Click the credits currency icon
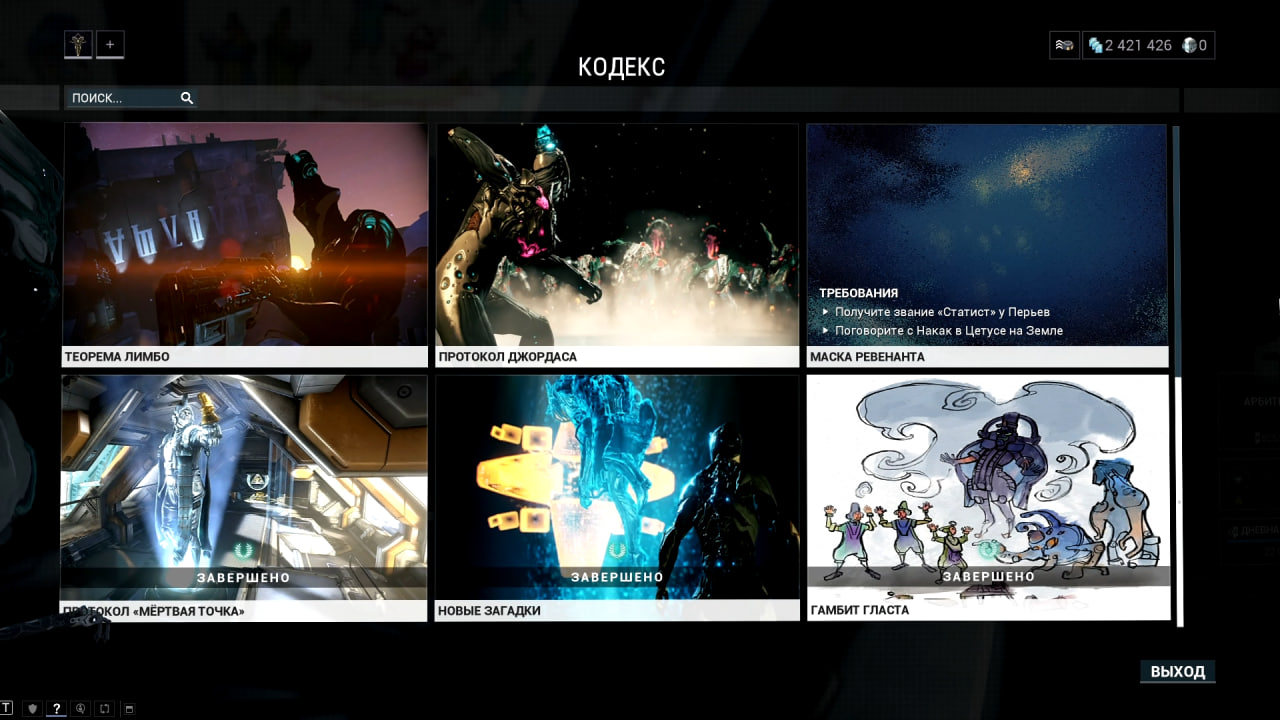The image size is (1280, 720). [x=1095, y=45]
